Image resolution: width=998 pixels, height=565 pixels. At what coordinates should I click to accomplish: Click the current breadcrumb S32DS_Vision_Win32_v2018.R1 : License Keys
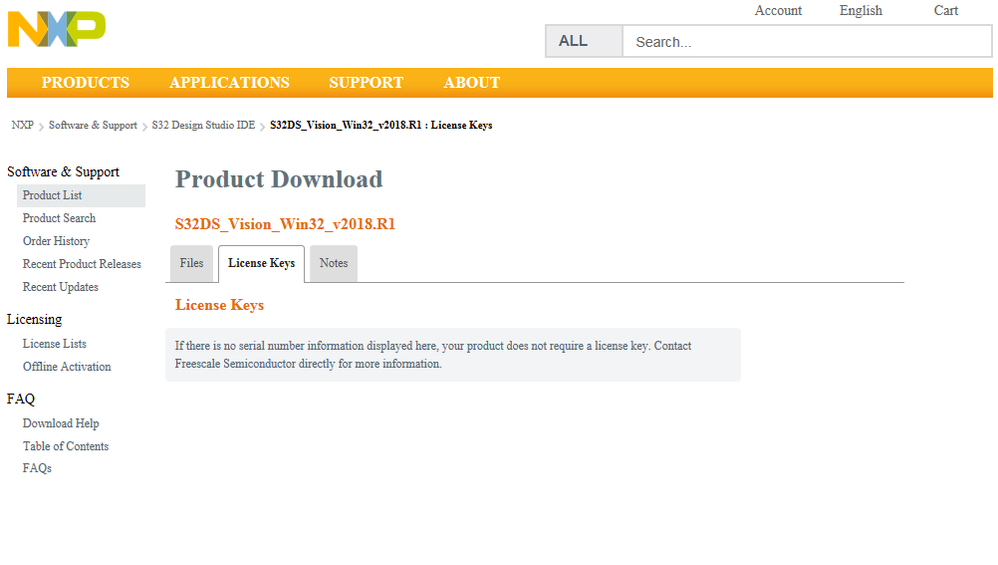[x=381, y=125]
